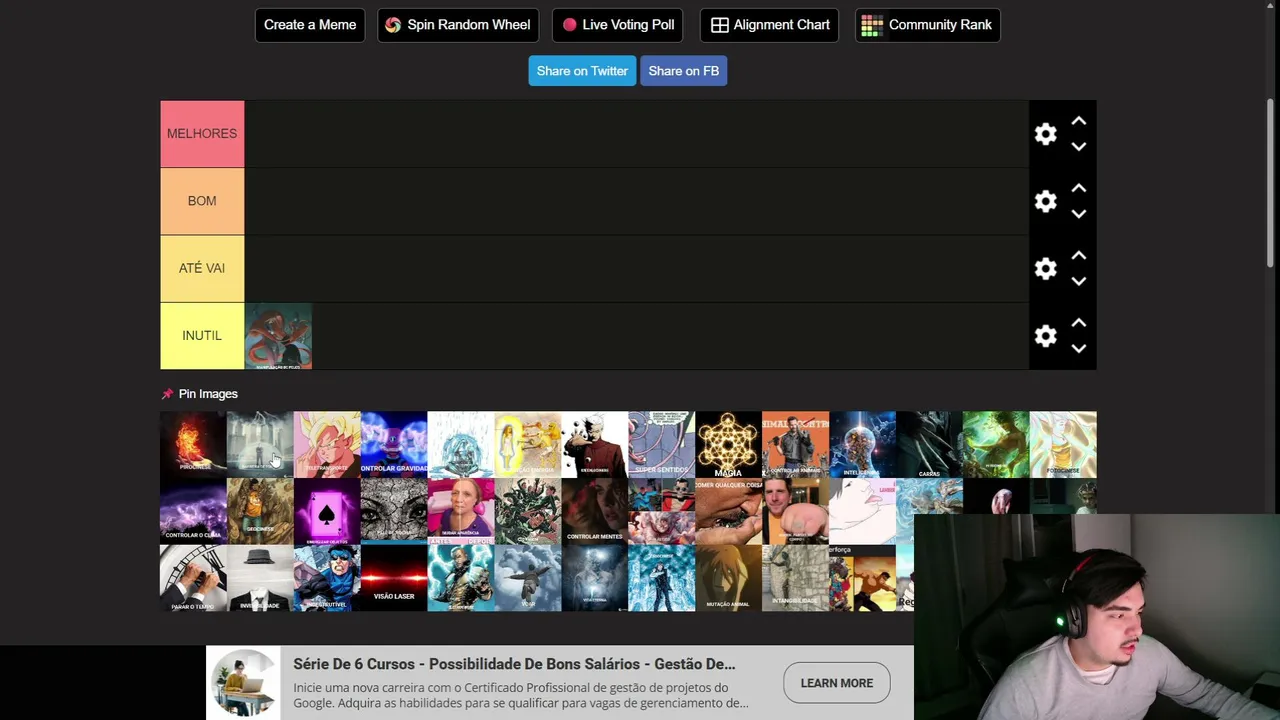Choose the VIDA ETERNA thumbnail
1280x720 pixels.
point(594,578)
